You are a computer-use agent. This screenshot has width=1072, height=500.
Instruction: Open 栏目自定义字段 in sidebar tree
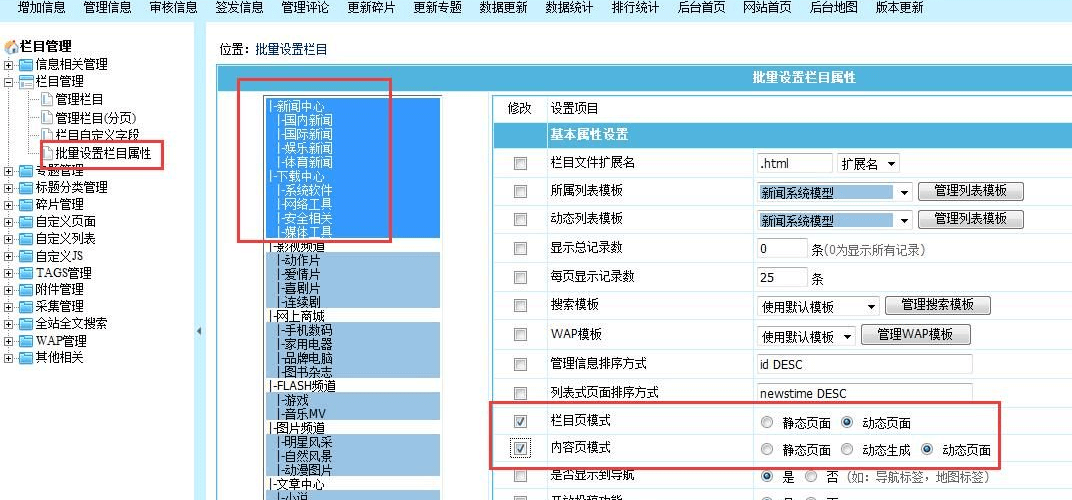(x=97, y=135)
